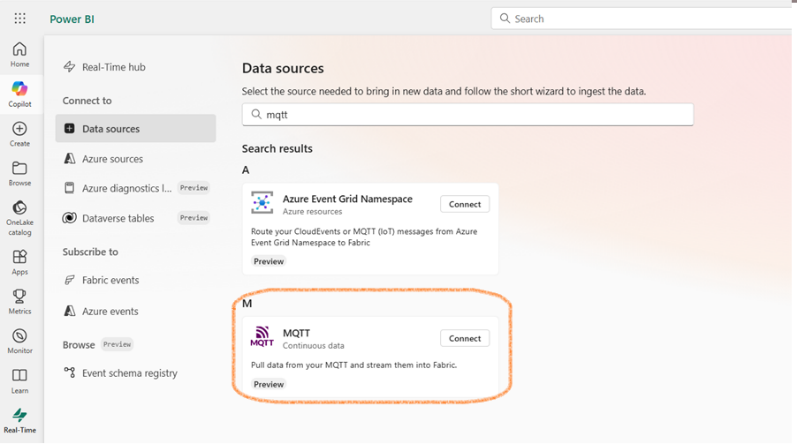Image resolution: width=797 pixels, height=444 pixels.
Task: Open Apps from the left rail
Action: 20,263
